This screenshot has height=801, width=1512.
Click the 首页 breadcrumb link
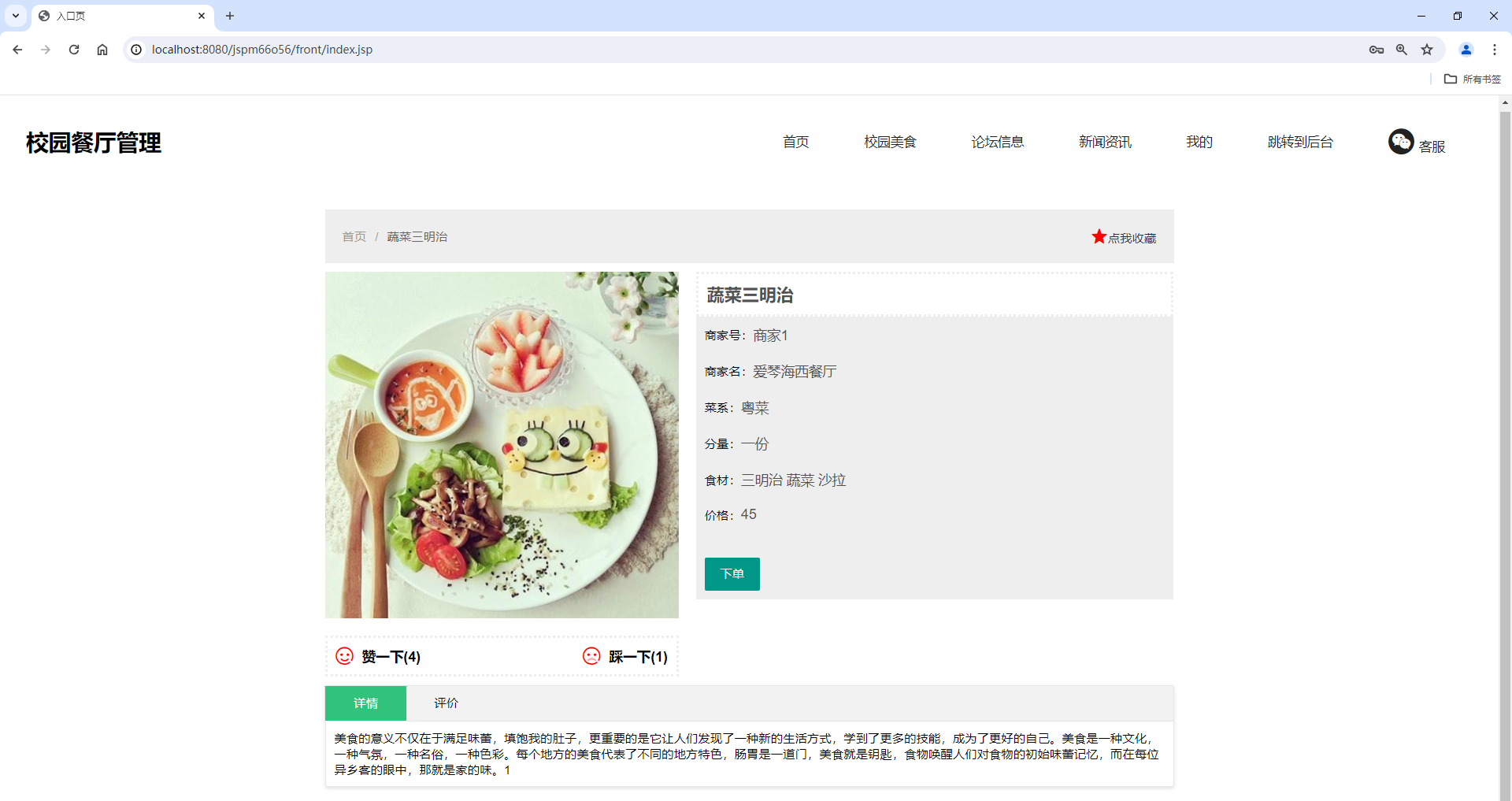(x=354, y=235)
